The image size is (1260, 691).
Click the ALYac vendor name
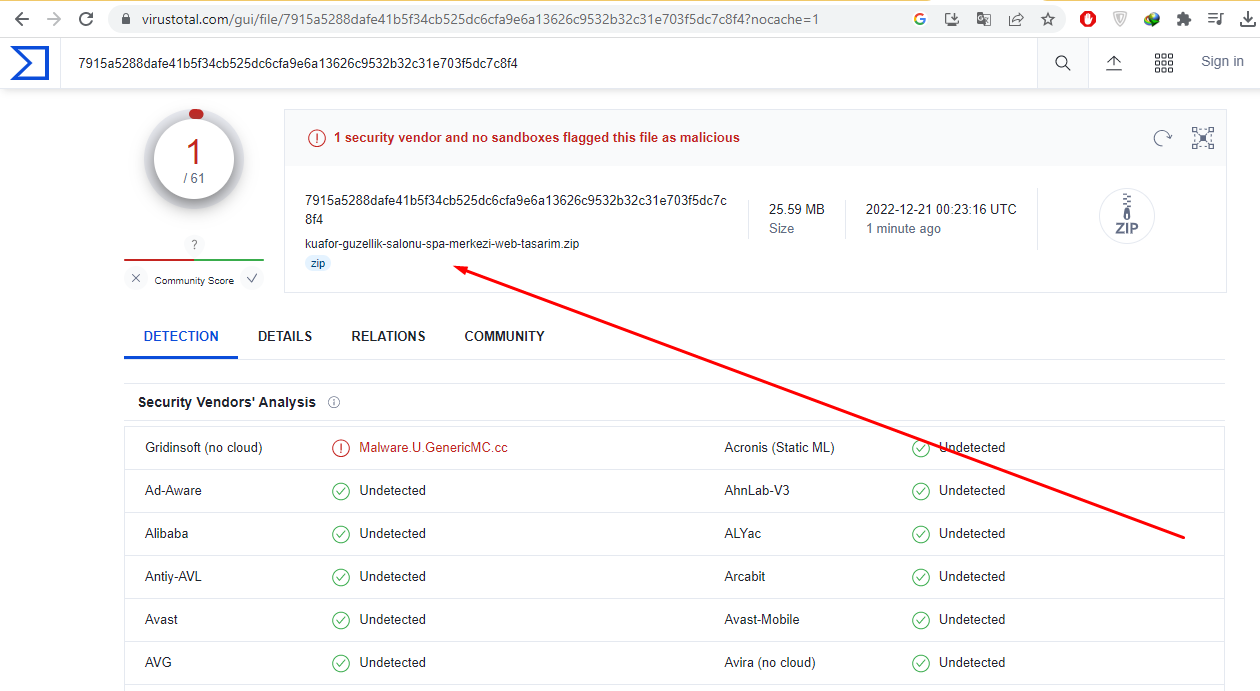[743, 534]
